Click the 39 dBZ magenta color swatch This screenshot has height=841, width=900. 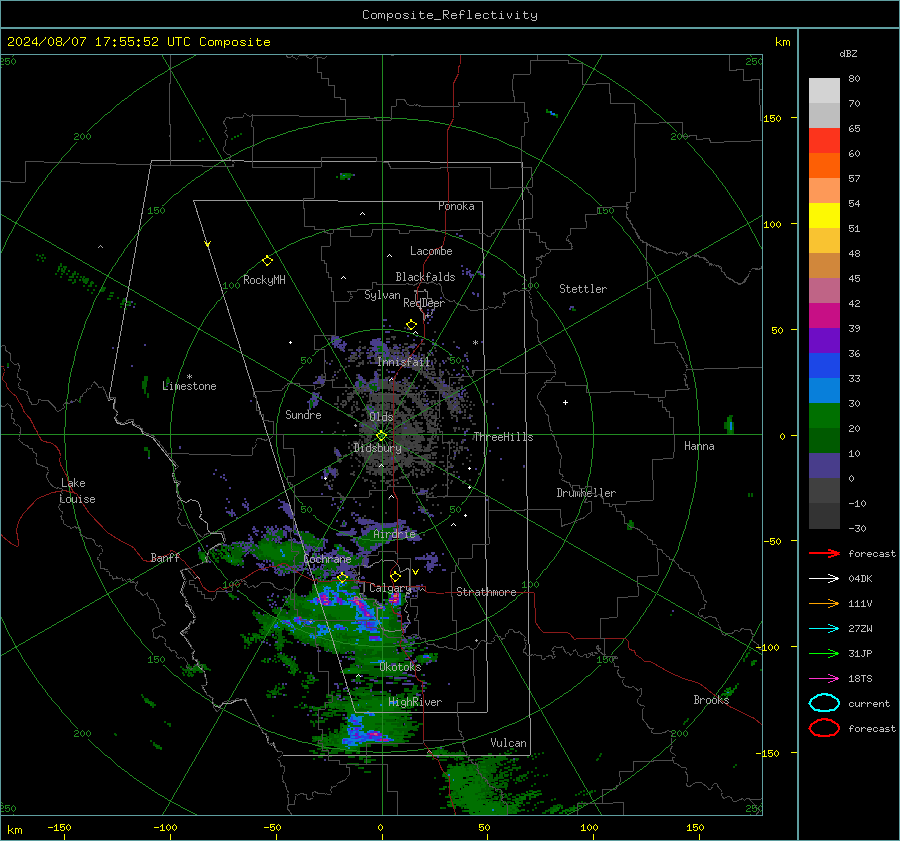click(824, 315)
